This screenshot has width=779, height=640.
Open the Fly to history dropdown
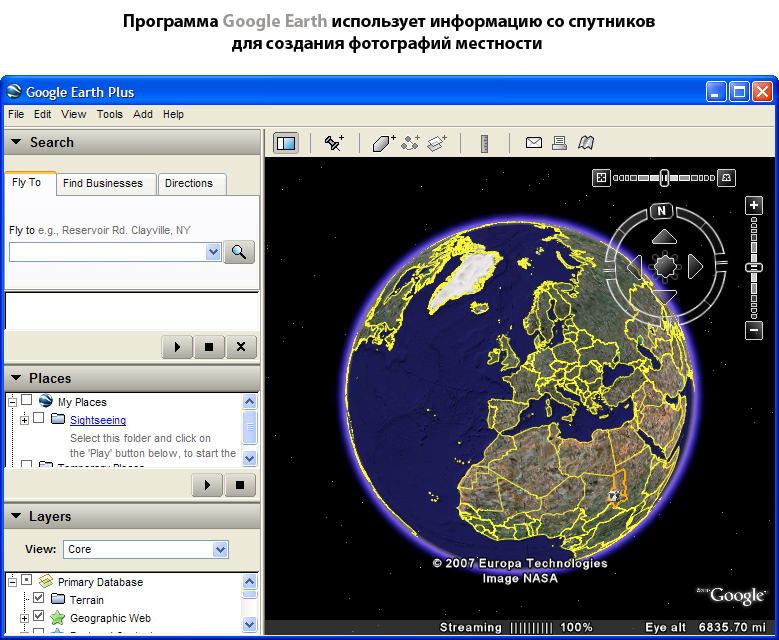click(x=213, y=252)
